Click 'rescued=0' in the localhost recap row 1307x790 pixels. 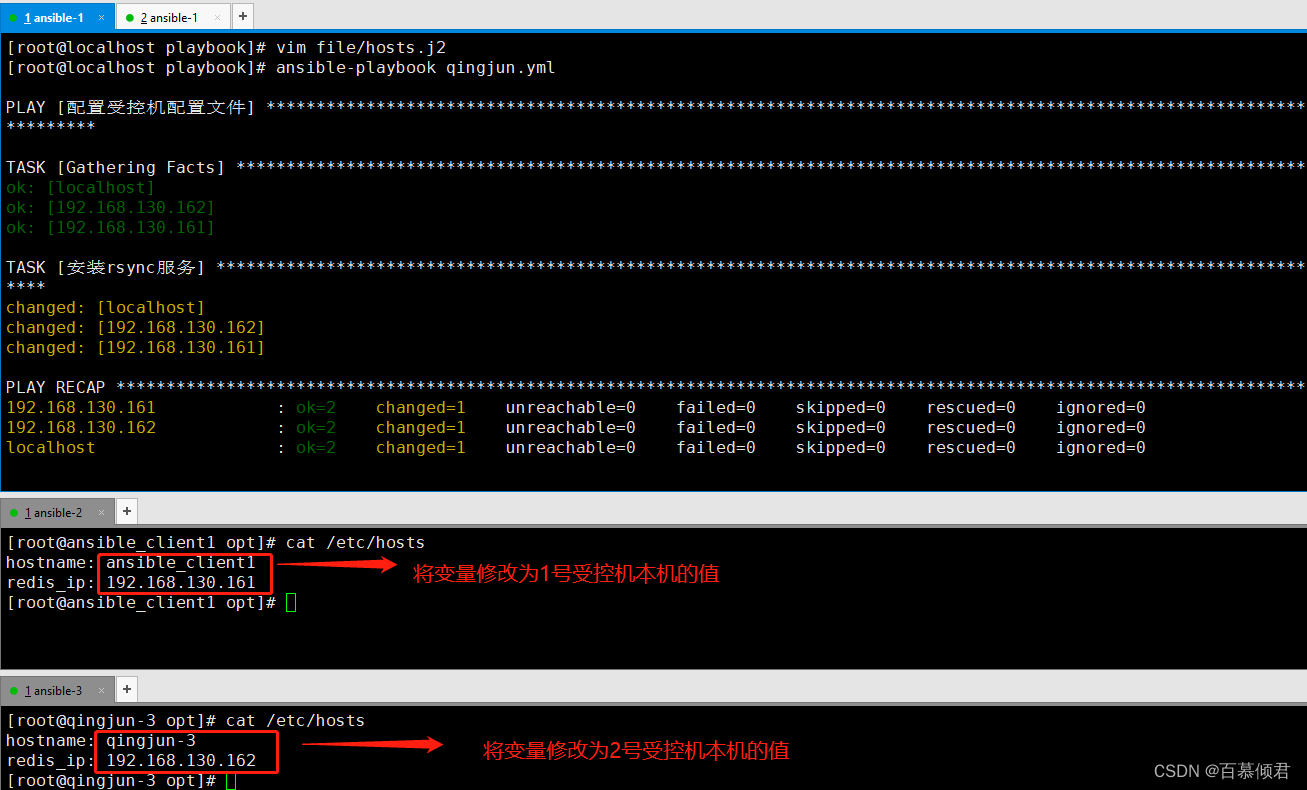pyautogui.click(x=971, y=448)
